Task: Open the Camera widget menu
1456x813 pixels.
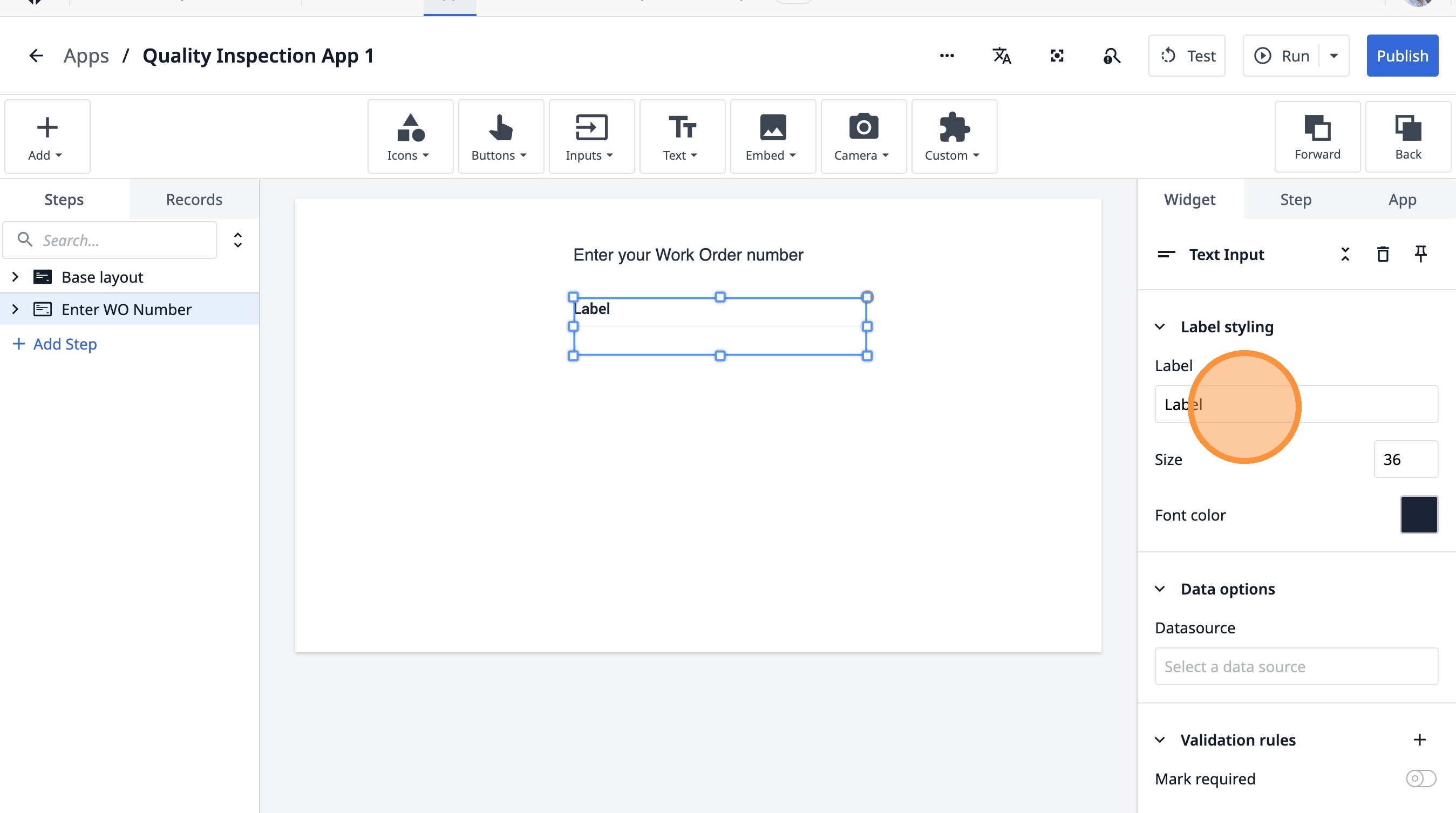Action: (863, 136)
